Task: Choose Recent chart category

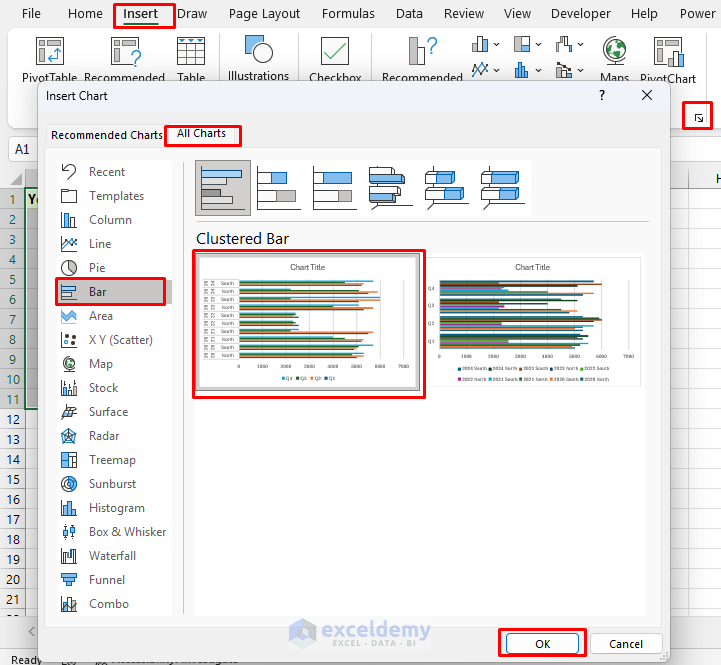Action: point(114,172)
